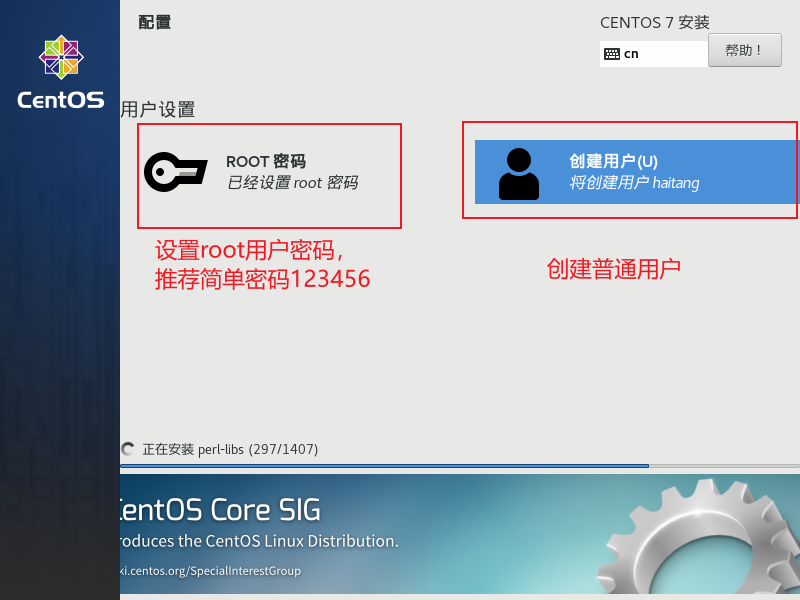Select the cn keyboard layout field
This screenshot has height=600, width=800.
tap(654, 54)
